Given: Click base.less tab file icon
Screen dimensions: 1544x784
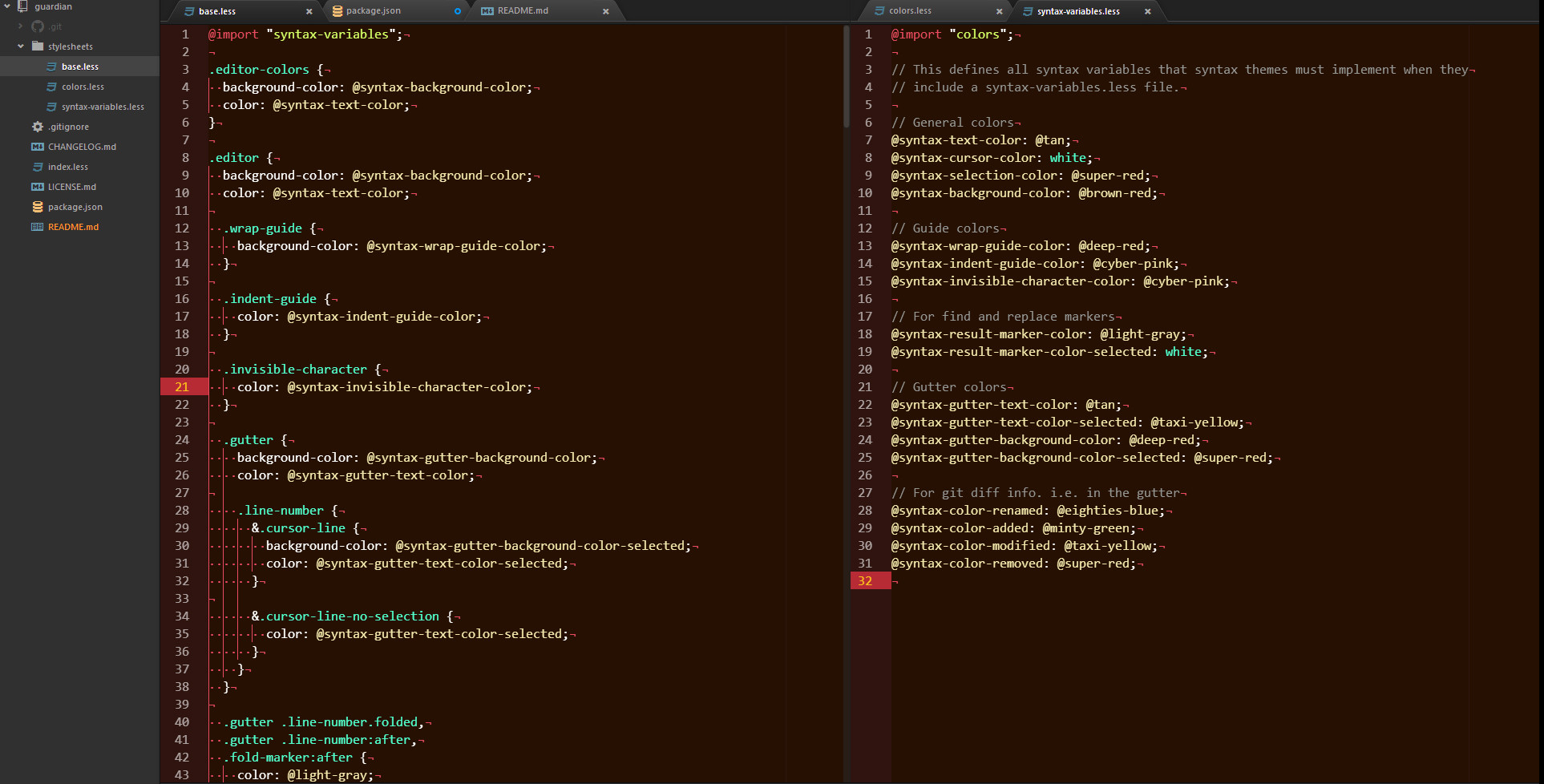Looking at the screenshot, I should point(189,11).
